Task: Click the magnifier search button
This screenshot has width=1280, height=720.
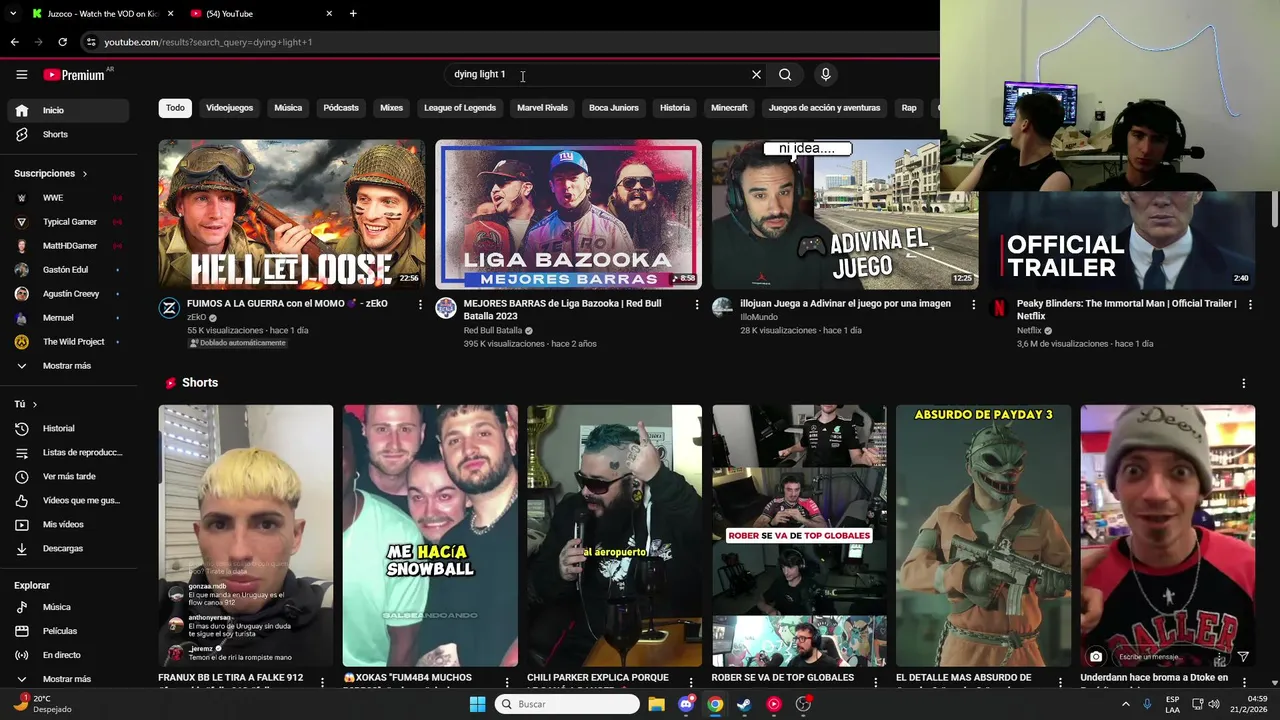Action: point(785,74)
